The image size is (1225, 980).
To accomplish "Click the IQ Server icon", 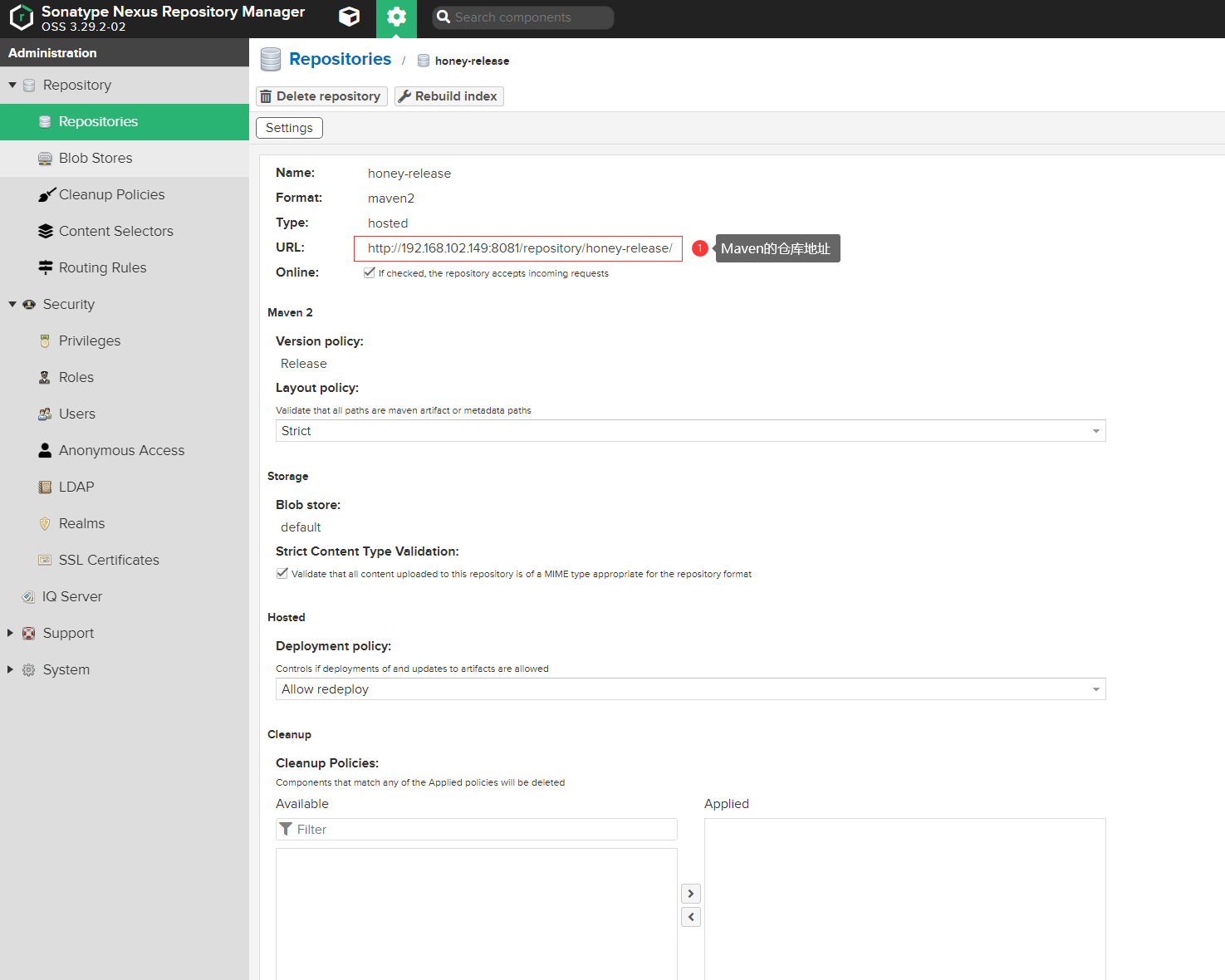I will pyautogui.click(x=28, y=596).
